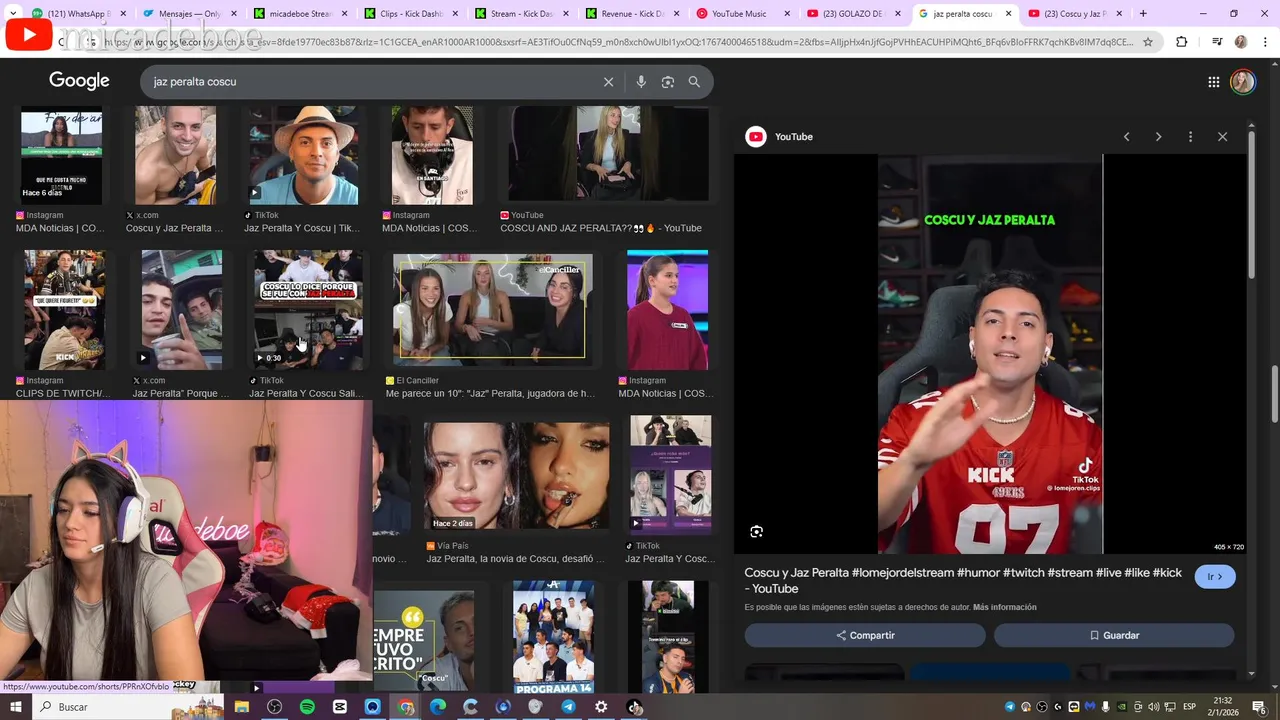This screenshot has width=1280, height=720.
Task: Open Chrome three-dot menu
Action: [x=1263, y=42]
